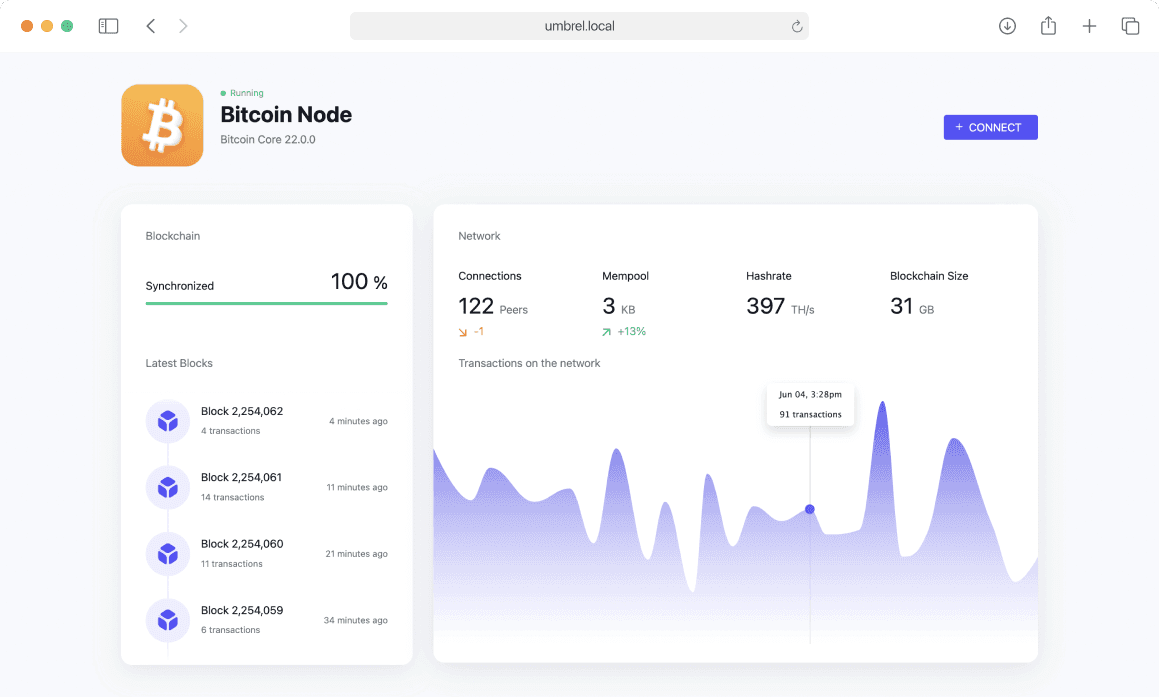Click the '14 transactions' label
The width and height of the screenshot is (1159, 697).
(x=232, y=497)
